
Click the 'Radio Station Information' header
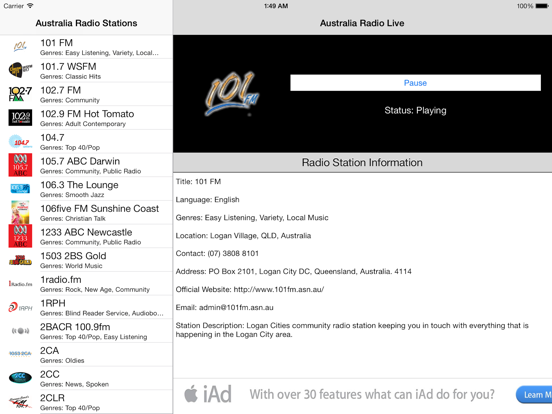point(362,163)
